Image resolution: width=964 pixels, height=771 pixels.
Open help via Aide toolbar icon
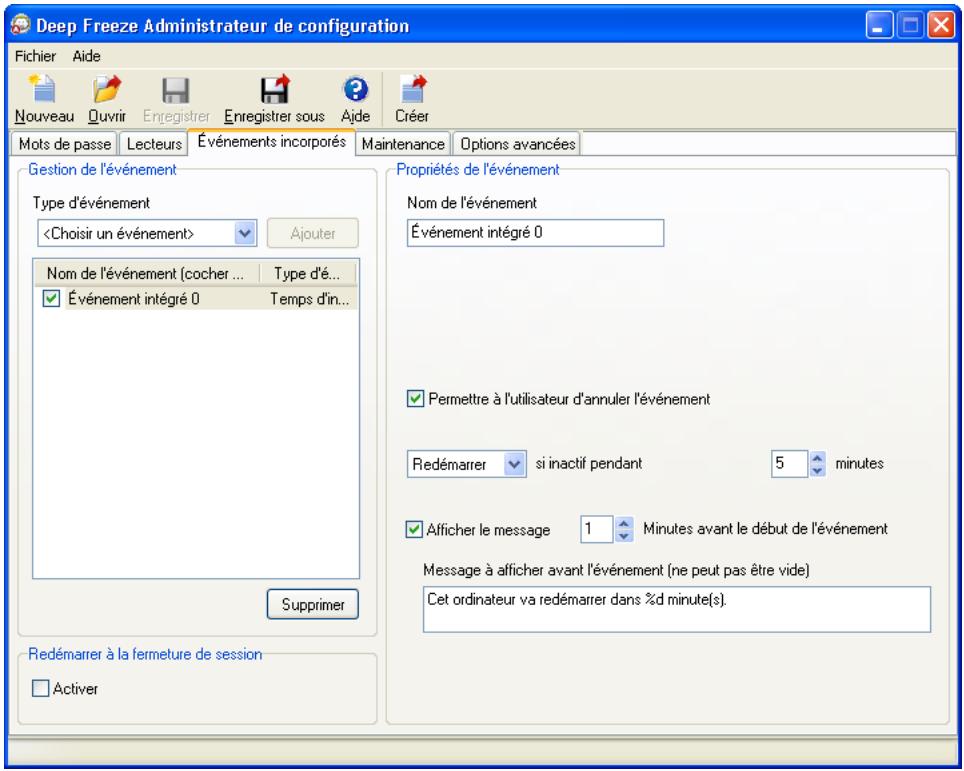click(355, 89)
